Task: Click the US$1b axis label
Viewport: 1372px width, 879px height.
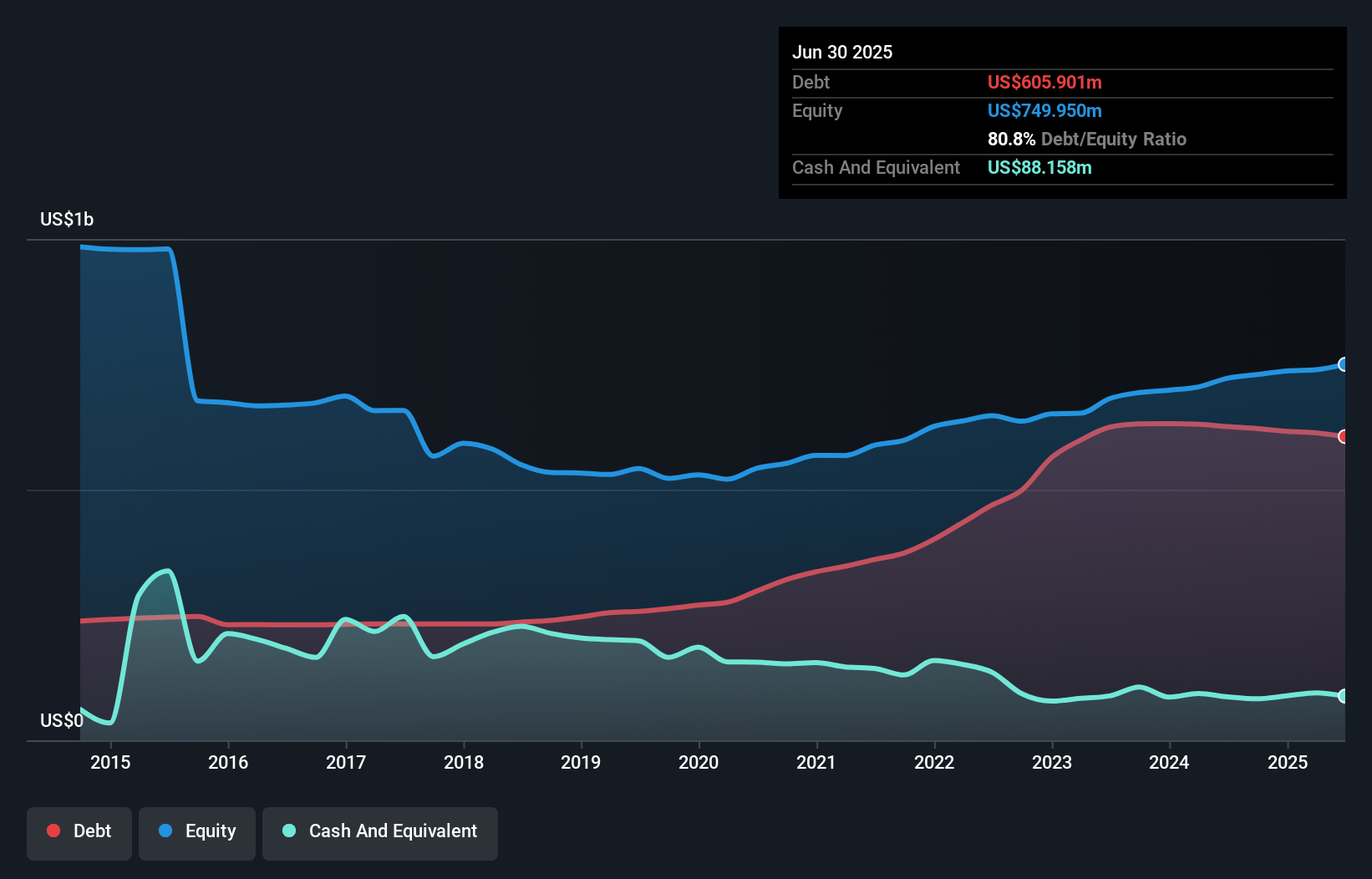Action: 67,219
